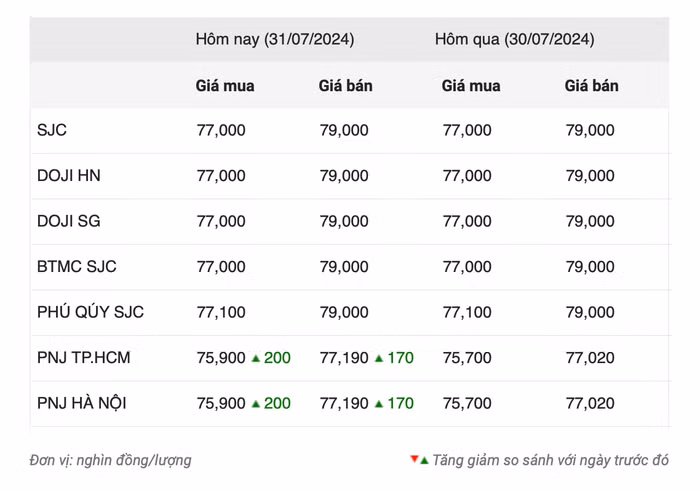Click PNJ HÀ NỘI increase value 170

pyautogui.click(x=400, y=403)
